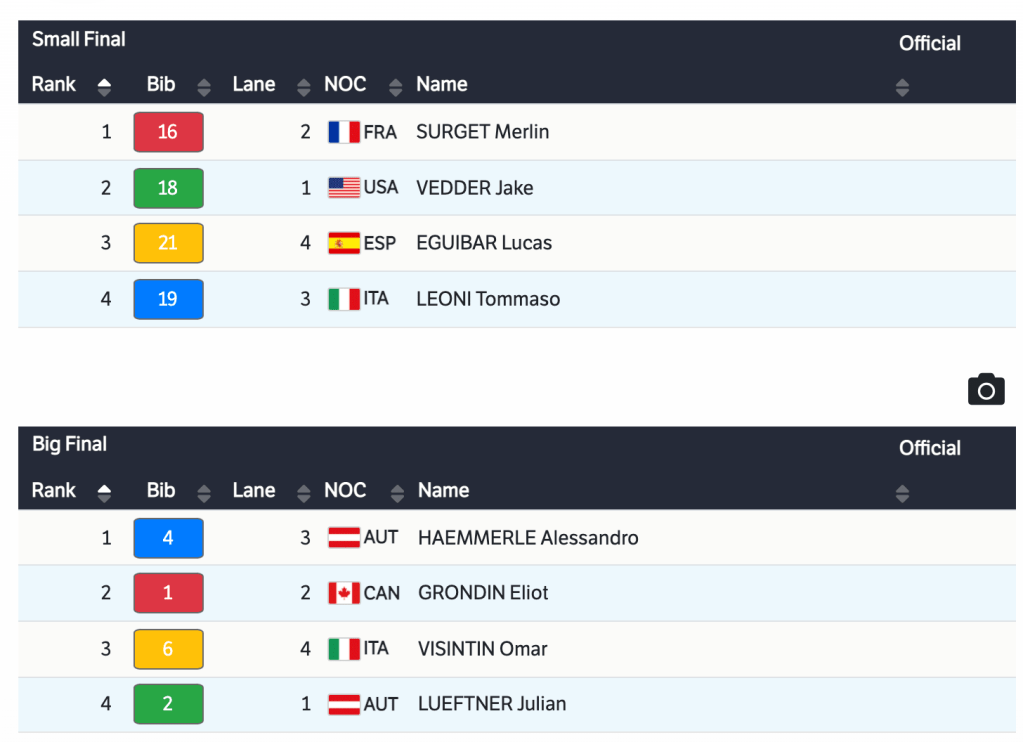1023x742 pixels.
Task: Click the Spain flag beside ESP
Action: (343, 243)
